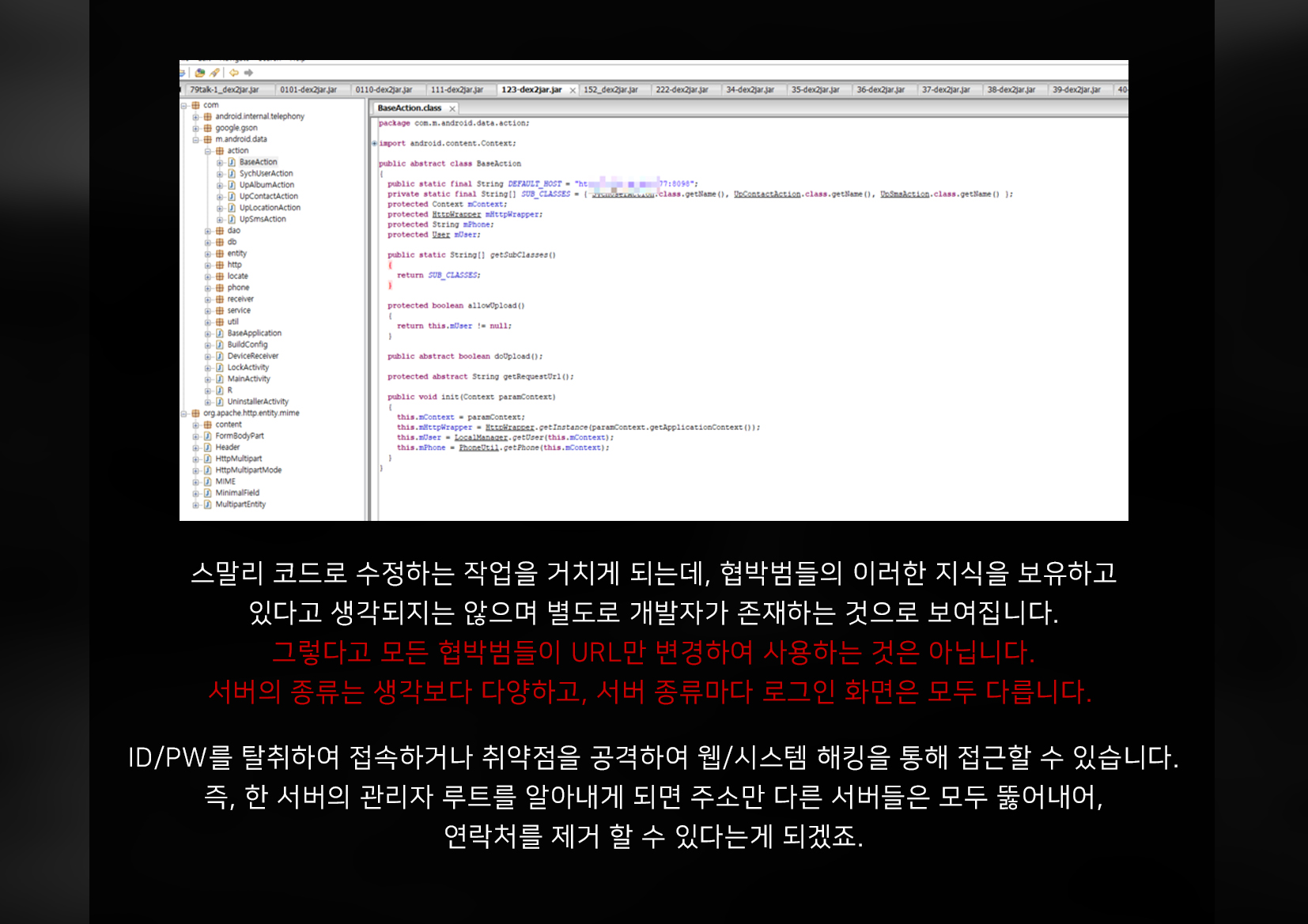Image resolution: width=1308 pixels, height=924 pixels.
Task: Close the 123-dex2jar.jar tab
Action: [573, 90]
